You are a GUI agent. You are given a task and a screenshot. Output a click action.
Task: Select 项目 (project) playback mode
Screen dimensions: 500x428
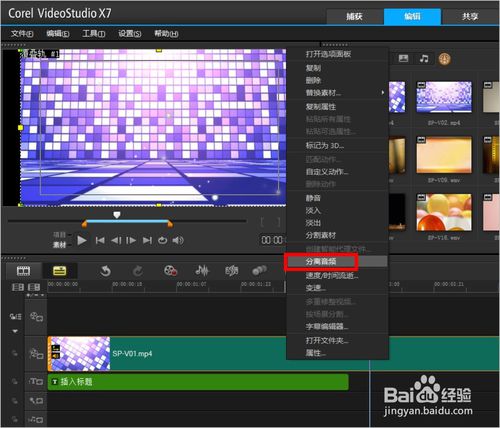(x=59, y=235)
